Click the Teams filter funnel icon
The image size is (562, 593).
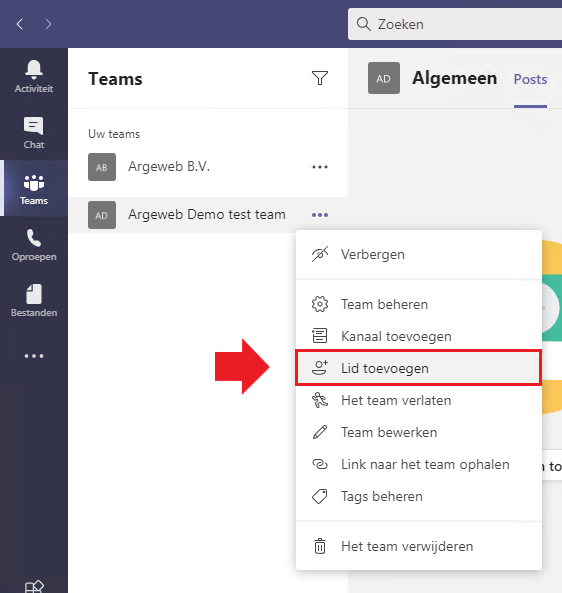320,78
